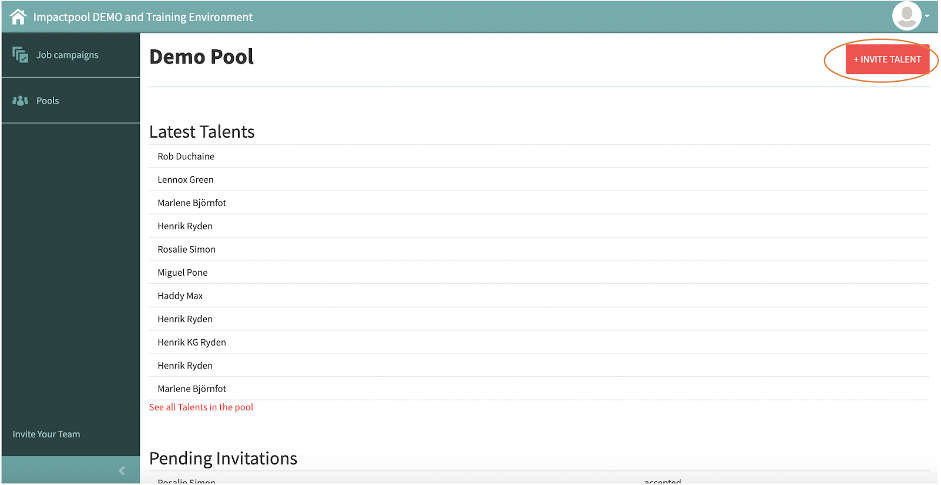Expand the account dropdown caret beside avatar
Viewport: 941px width, 485px height.
pyautogui.click(x=927, y=17)
